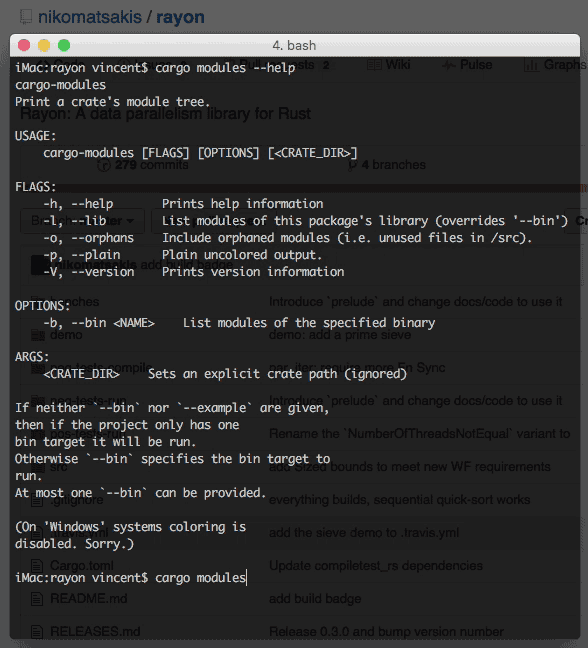Click the demo folder icon in GitHub
588x648 pixels.
click(38, 335)
